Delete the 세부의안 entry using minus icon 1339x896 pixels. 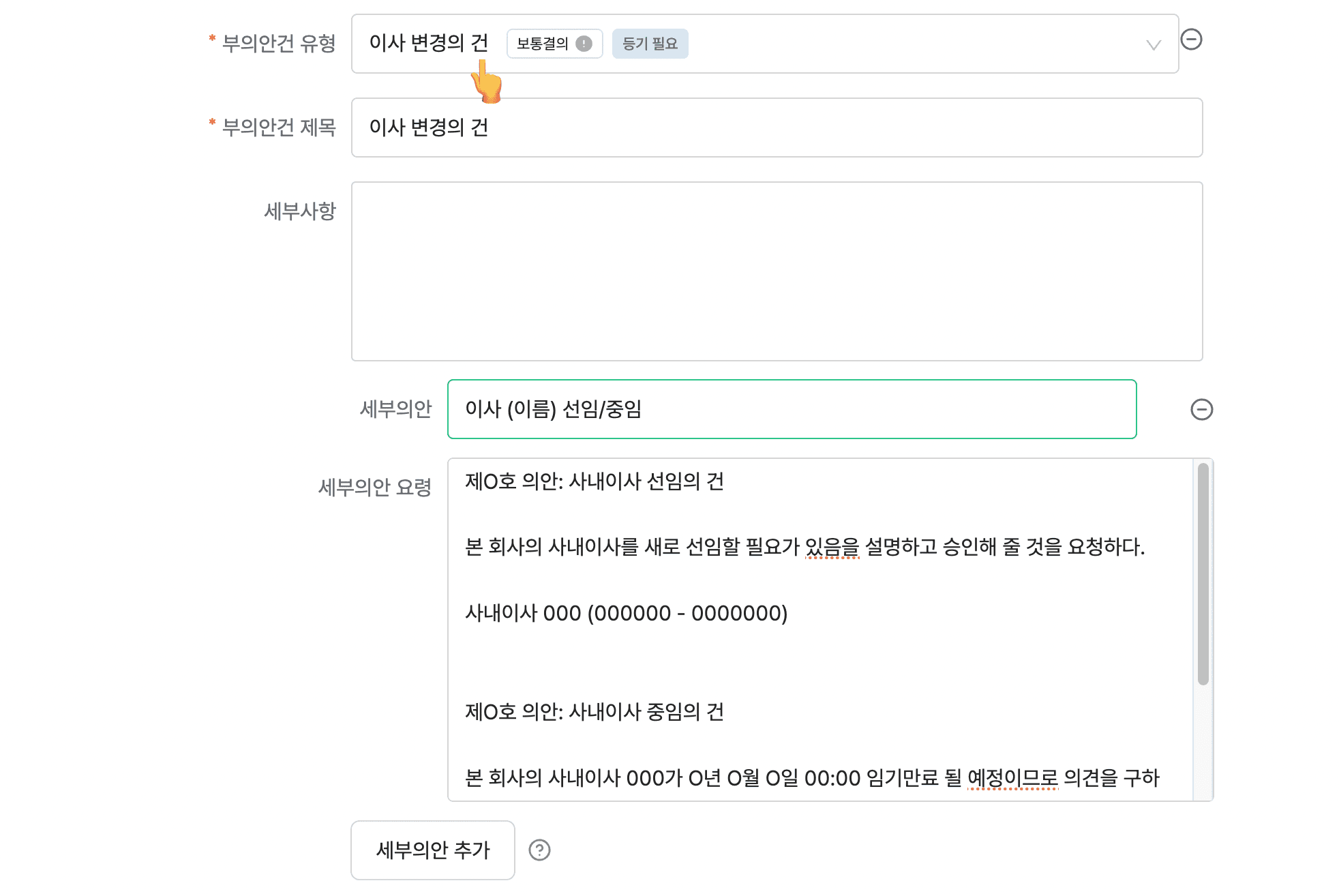[x=1201, y=409]
